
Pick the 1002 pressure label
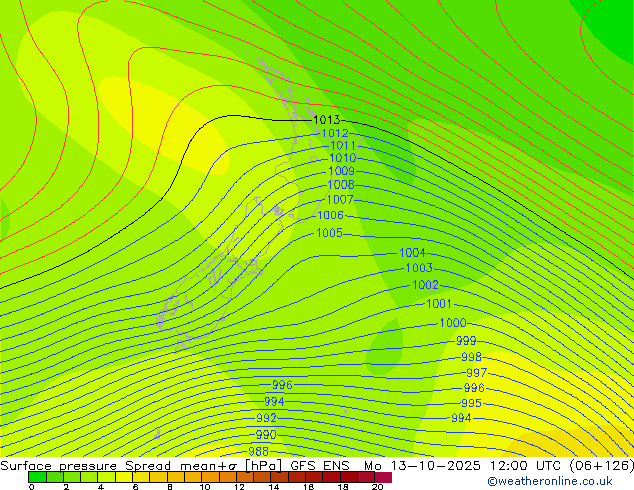click(x=425, y=285)
